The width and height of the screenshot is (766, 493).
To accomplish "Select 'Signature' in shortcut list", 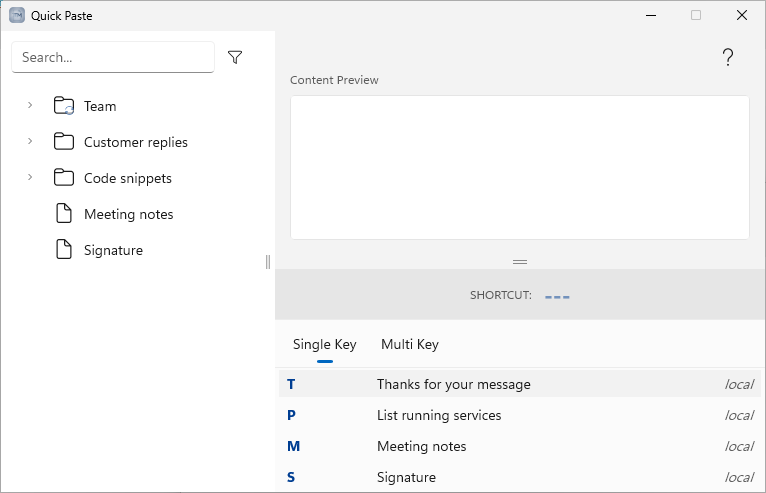I will pyautogui.click(x=520, y=477).
